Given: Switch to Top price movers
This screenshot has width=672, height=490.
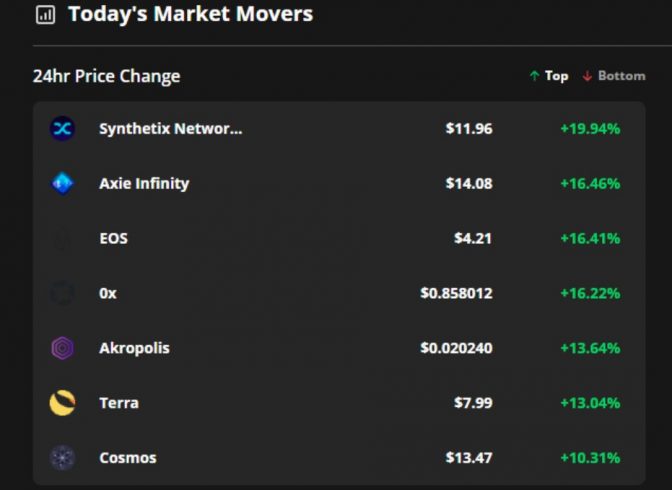Looking at the screenshot, I should 556,76.
